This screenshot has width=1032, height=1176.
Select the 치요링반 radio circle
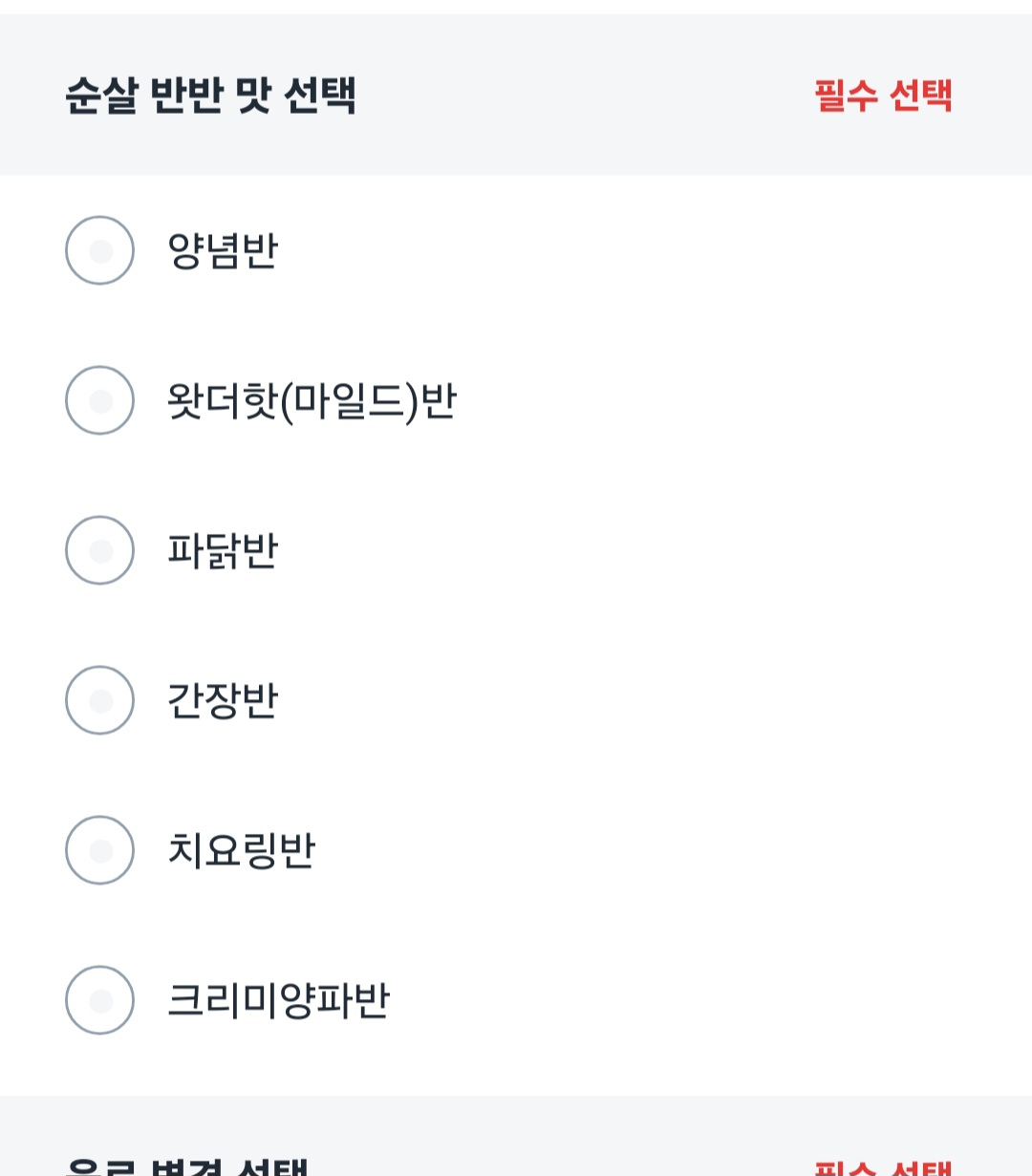click(99, 850)
